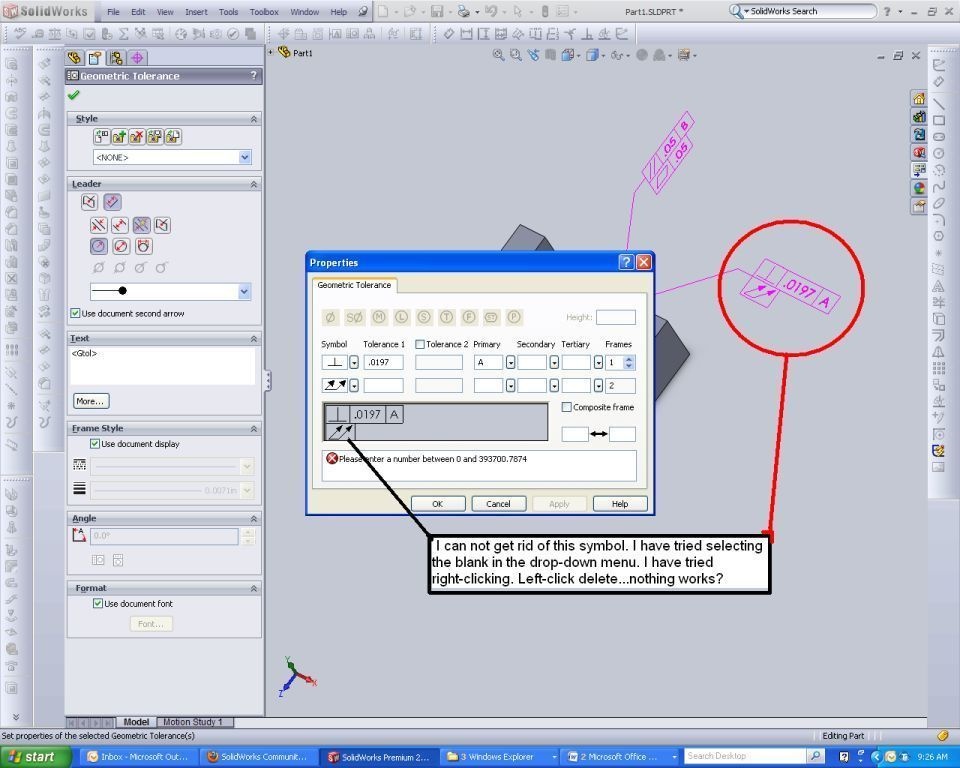Image resolution: width=960 pixels, height=768 pixels.
Task: Click the Print icon in top toolbar
Action: (x=464, y=11)
